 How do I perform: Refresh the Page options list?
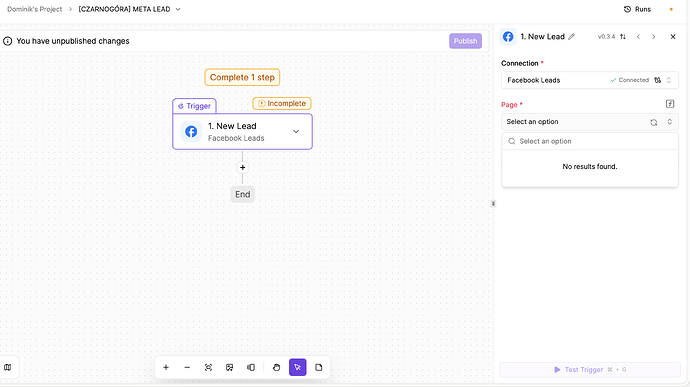tap(653, 122)
